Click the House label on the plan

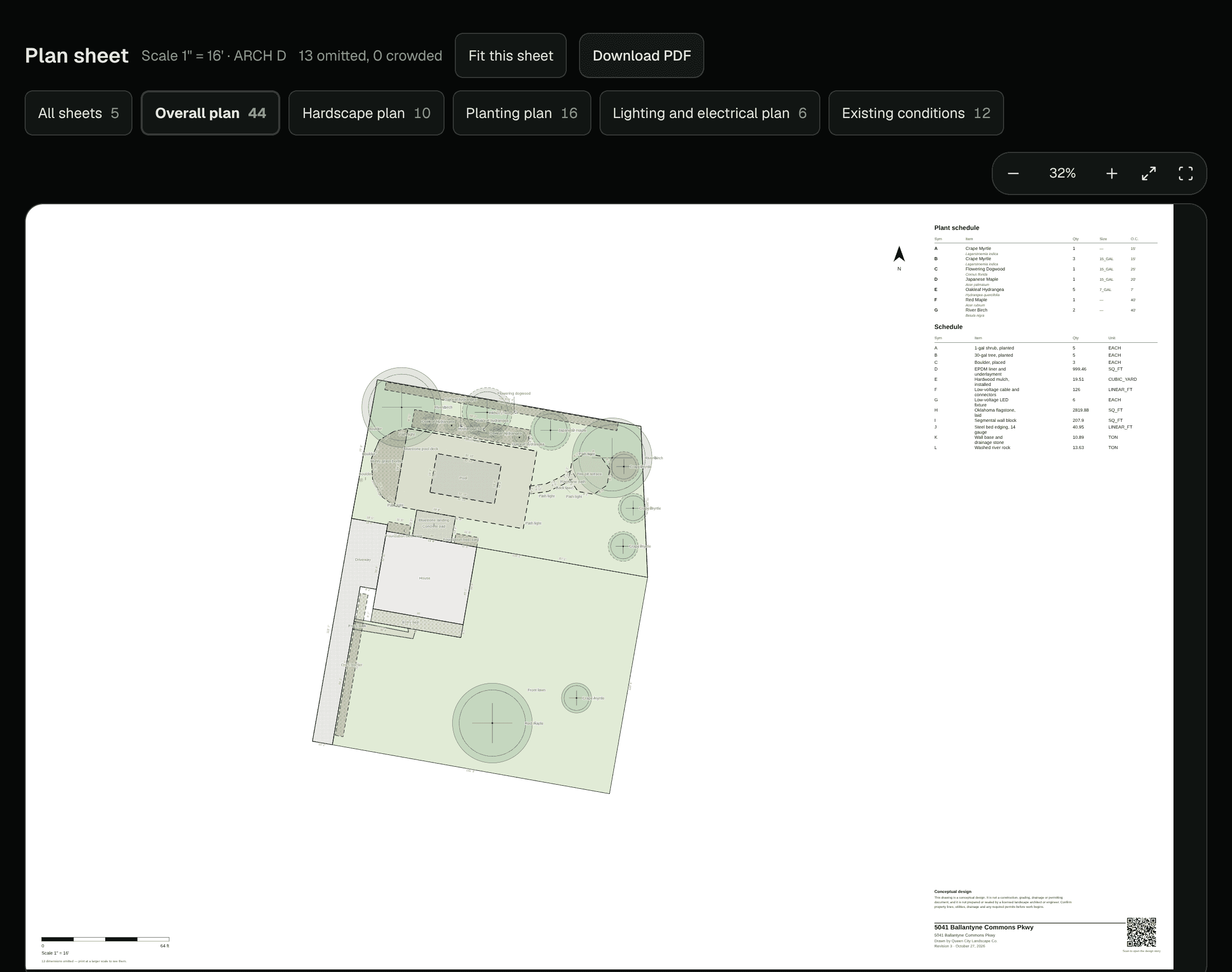click(x=425, y=578)
